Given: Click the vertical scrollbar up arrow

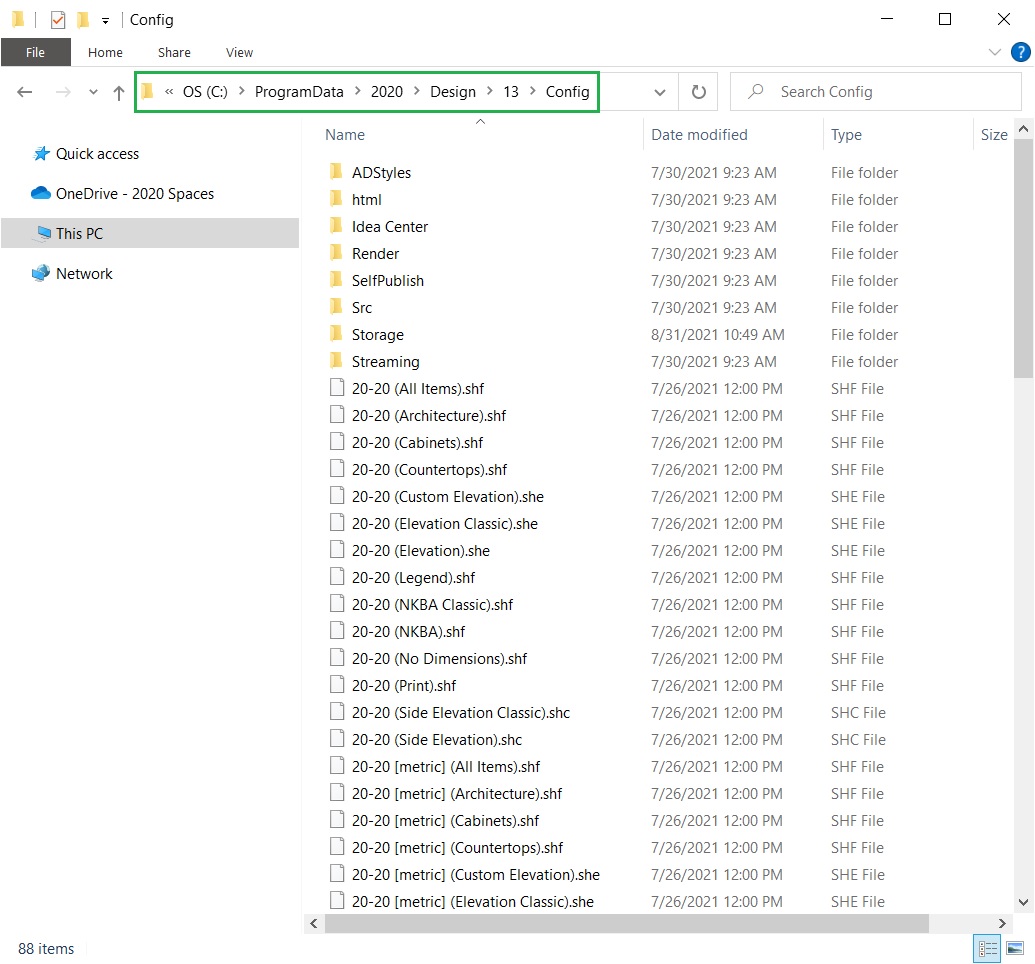Looking at the screenshot, I should [1023, 129].
